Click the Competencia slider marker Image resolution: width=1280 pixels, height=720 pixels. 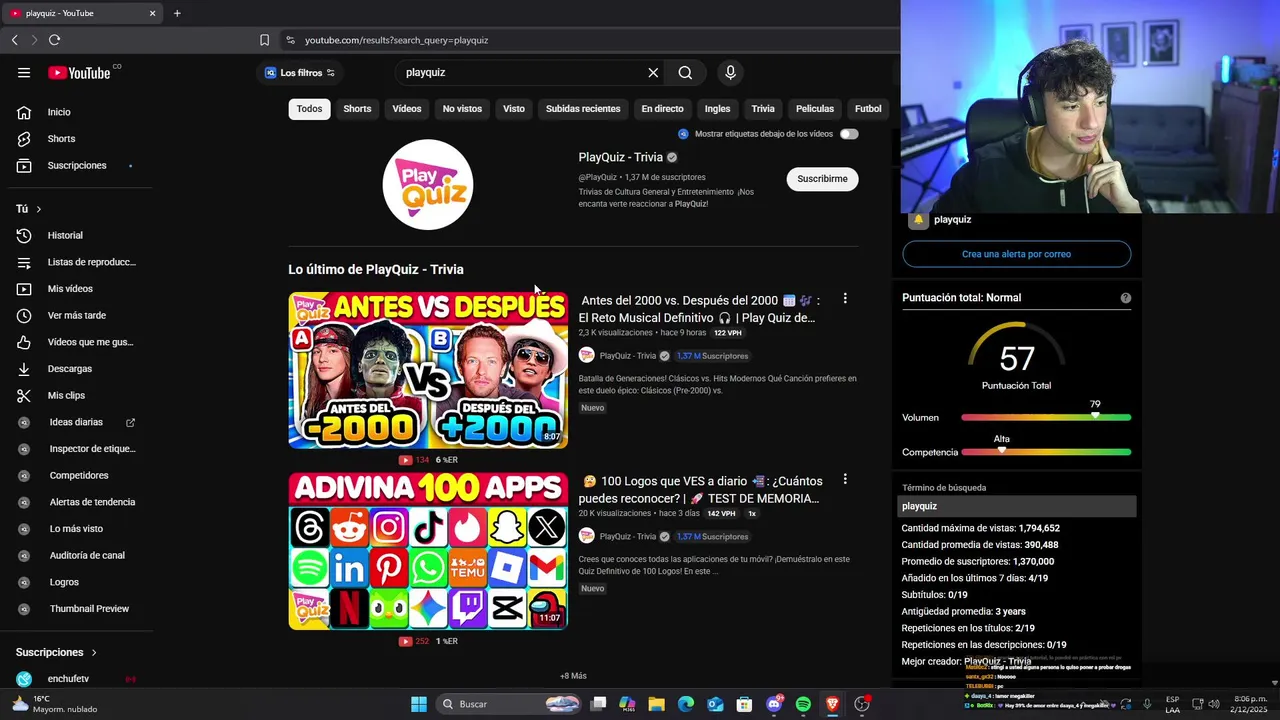coord(1001,450)
